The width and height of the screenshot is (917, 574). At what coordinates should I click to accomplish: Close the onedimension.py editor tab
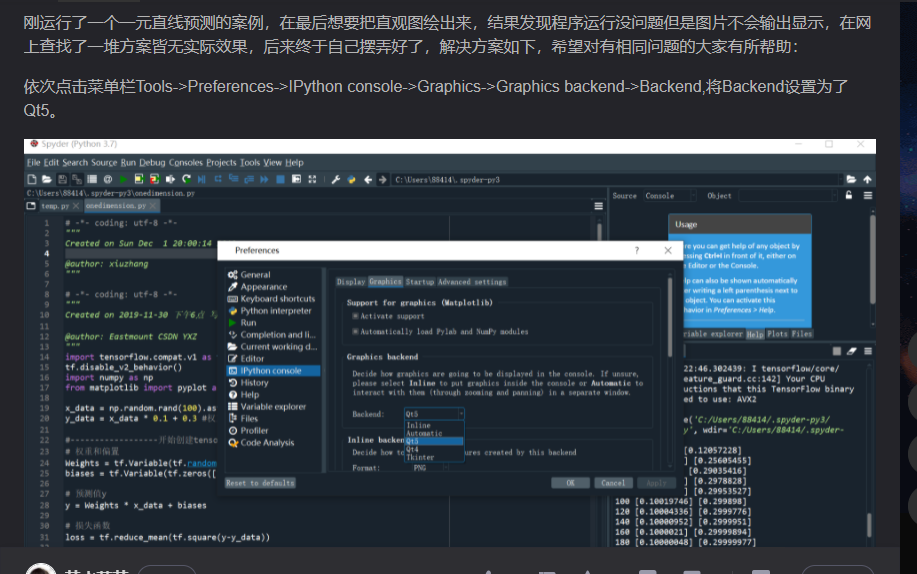pos(153,206)
